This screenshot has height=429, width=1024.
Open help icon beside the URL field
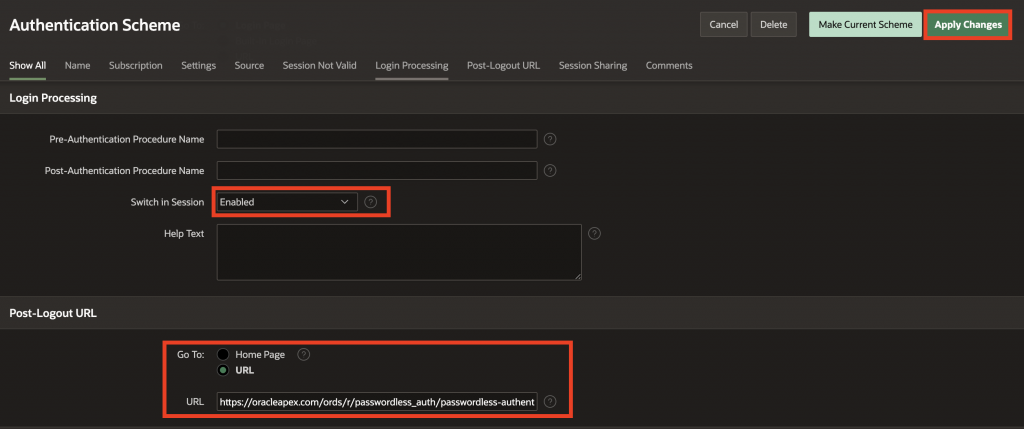click(550, 402)
